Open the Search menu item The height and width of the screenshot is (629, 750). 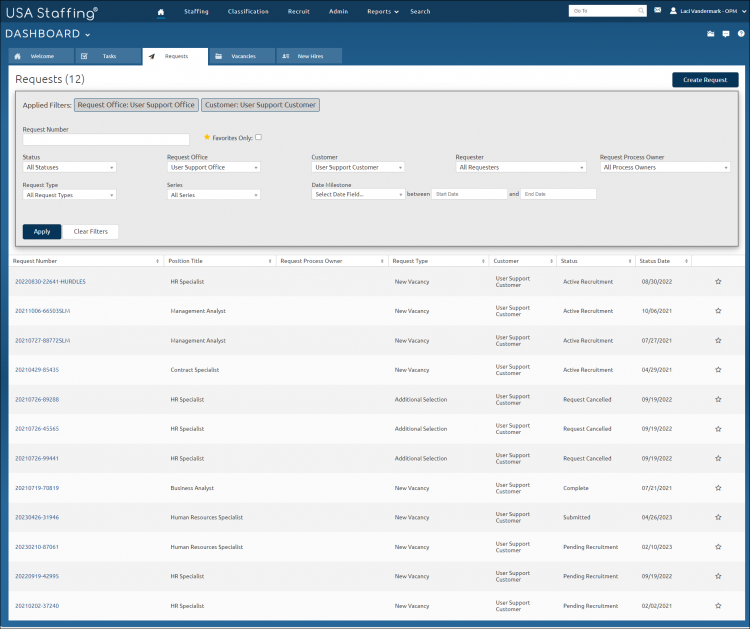pos(420,11)
